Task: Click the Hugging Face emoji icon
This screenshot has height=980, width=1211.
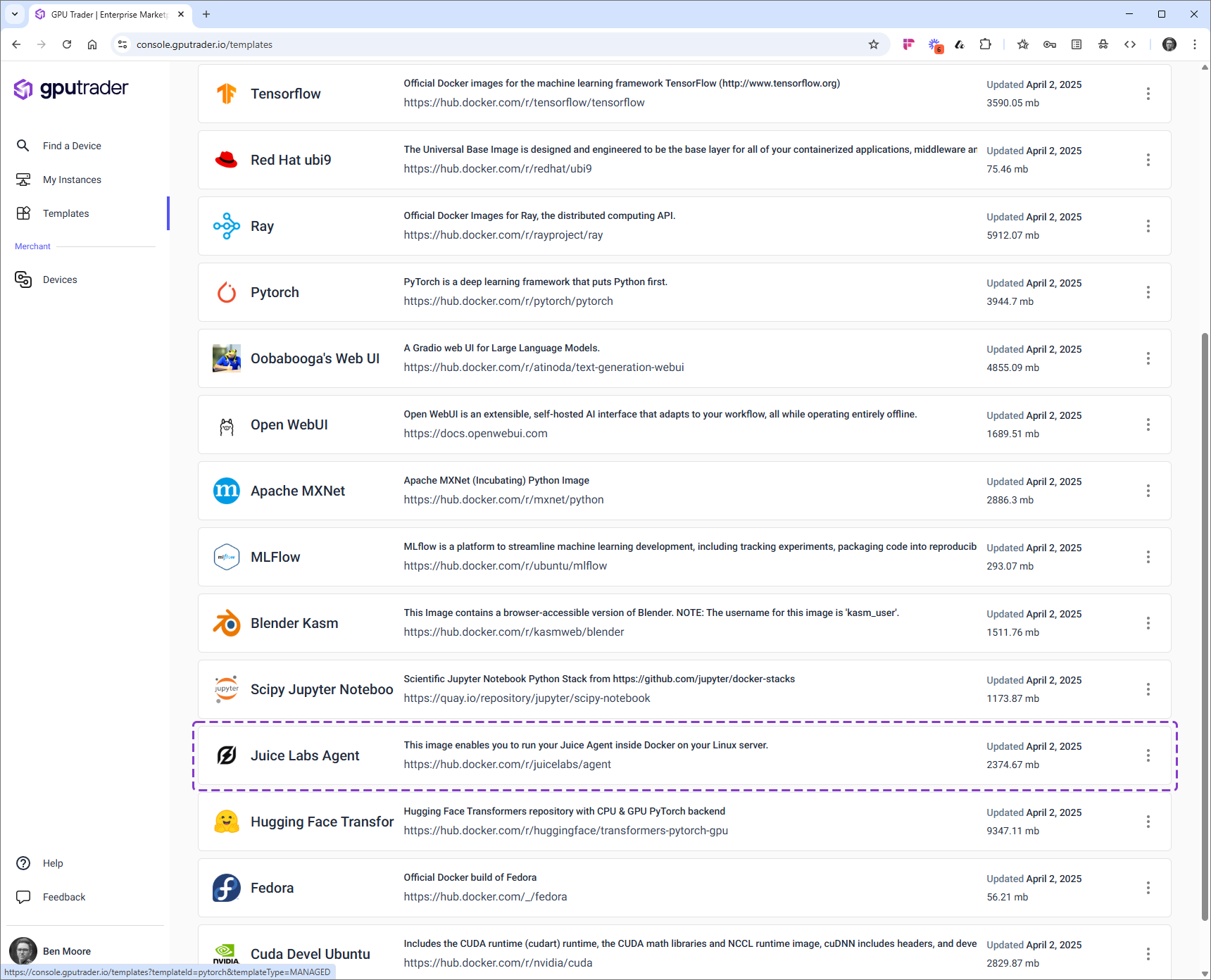Action: click(227, 822)
